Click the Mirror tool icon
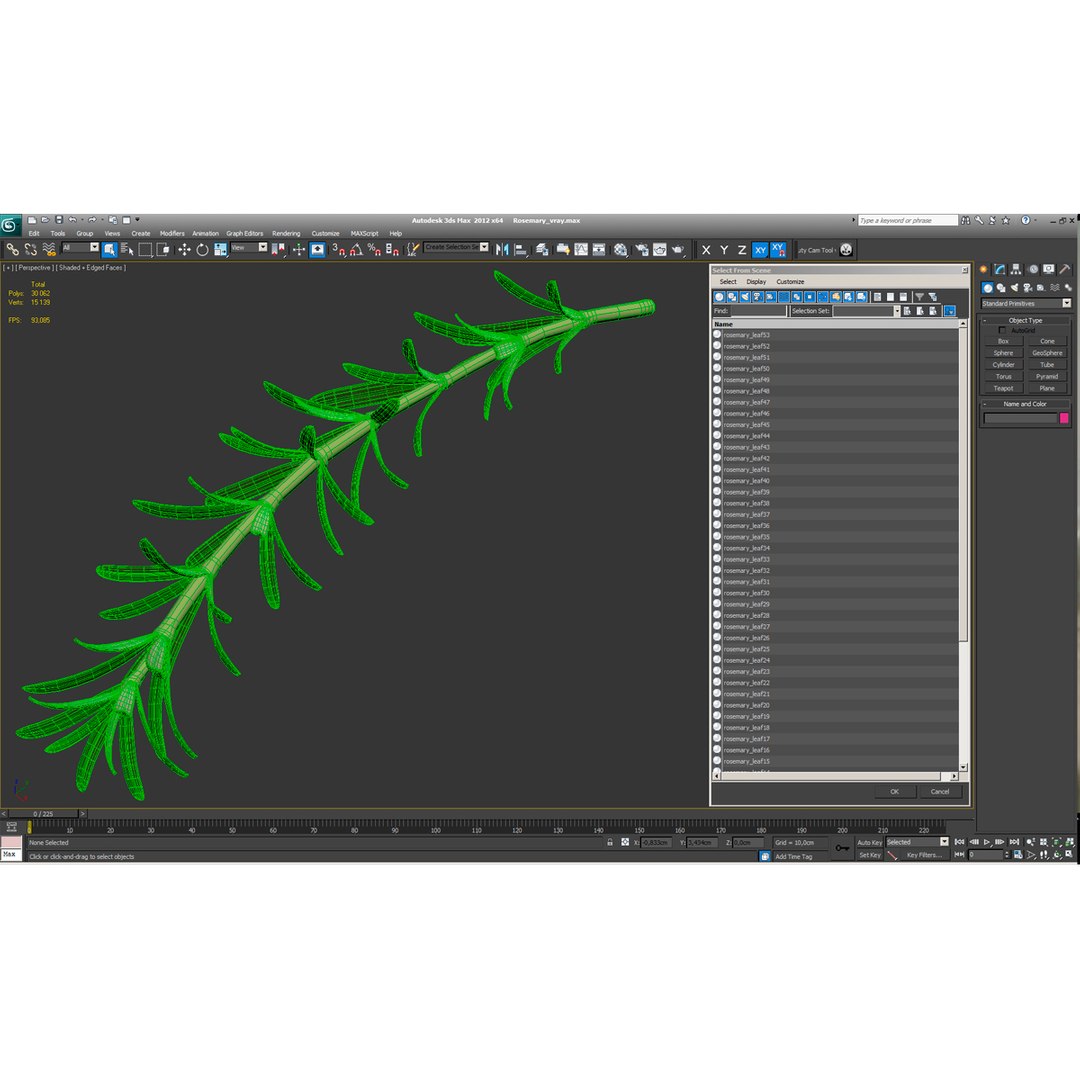 pos(502,249)
